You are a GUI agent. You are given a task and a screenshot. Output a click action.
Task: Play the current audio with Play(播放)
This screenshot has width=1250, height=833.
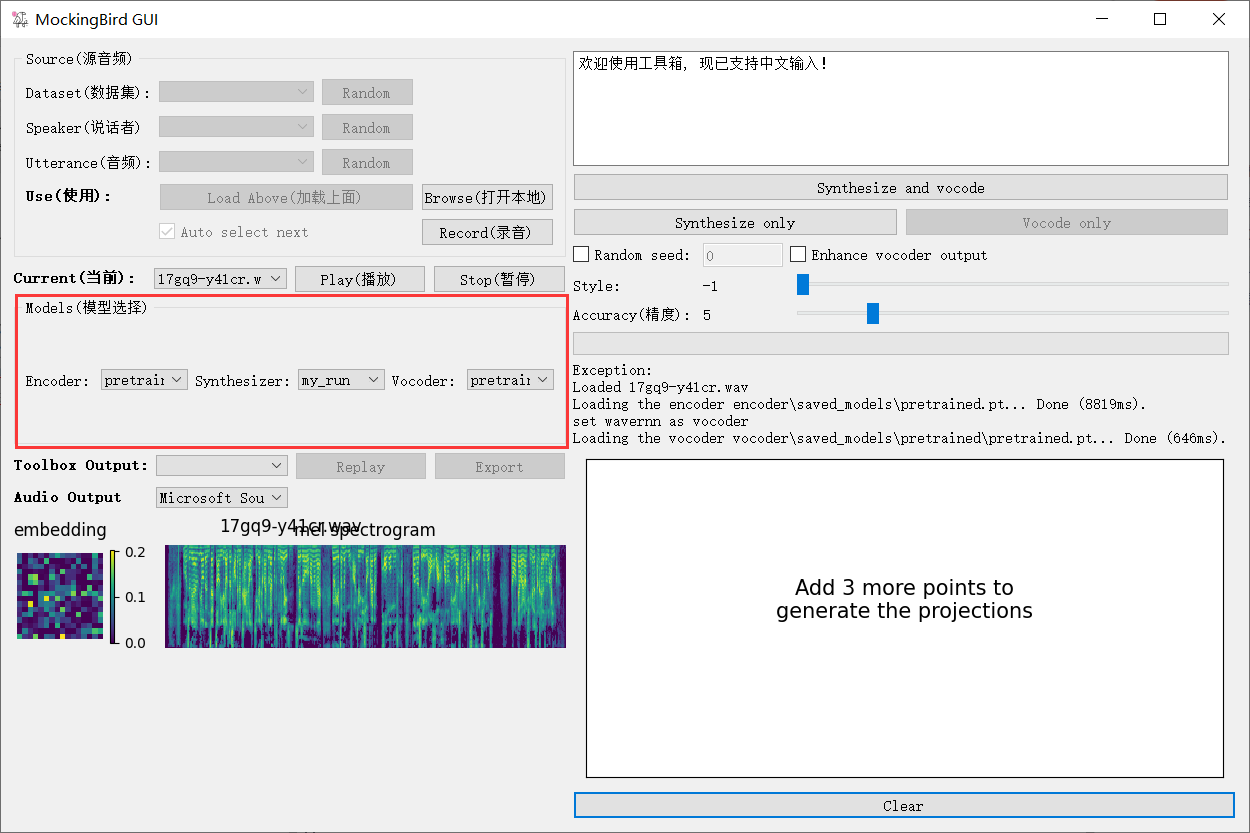[x=359, y=279]
